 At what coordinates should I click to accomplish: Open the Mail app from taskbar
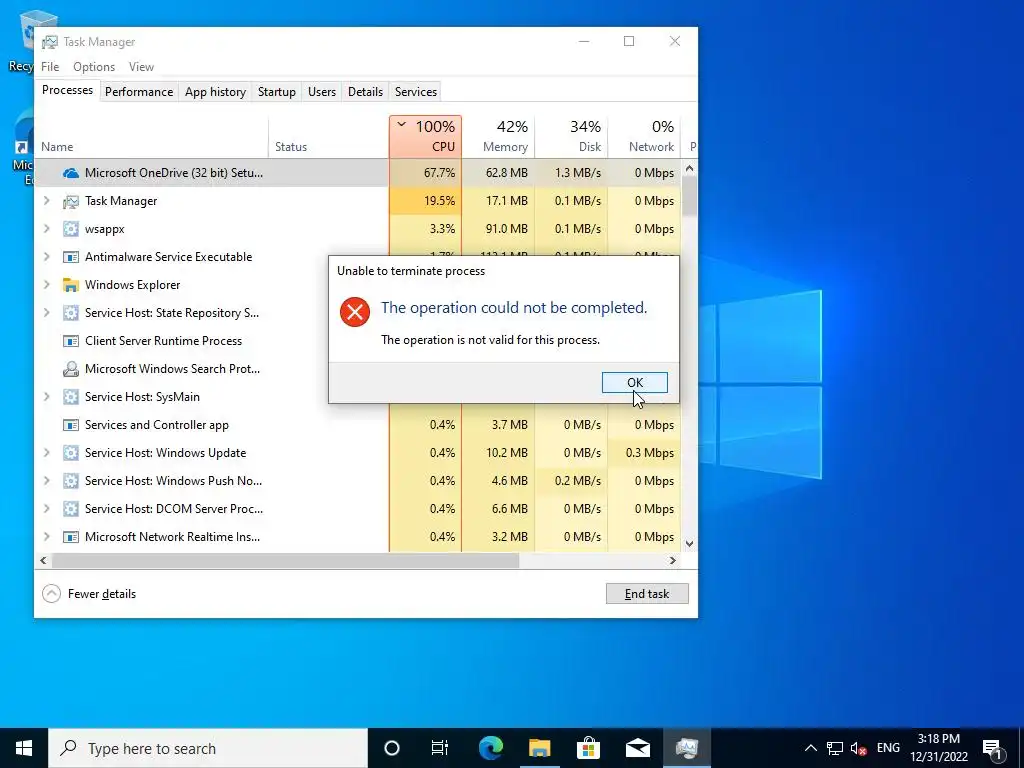tap(637, 748)
